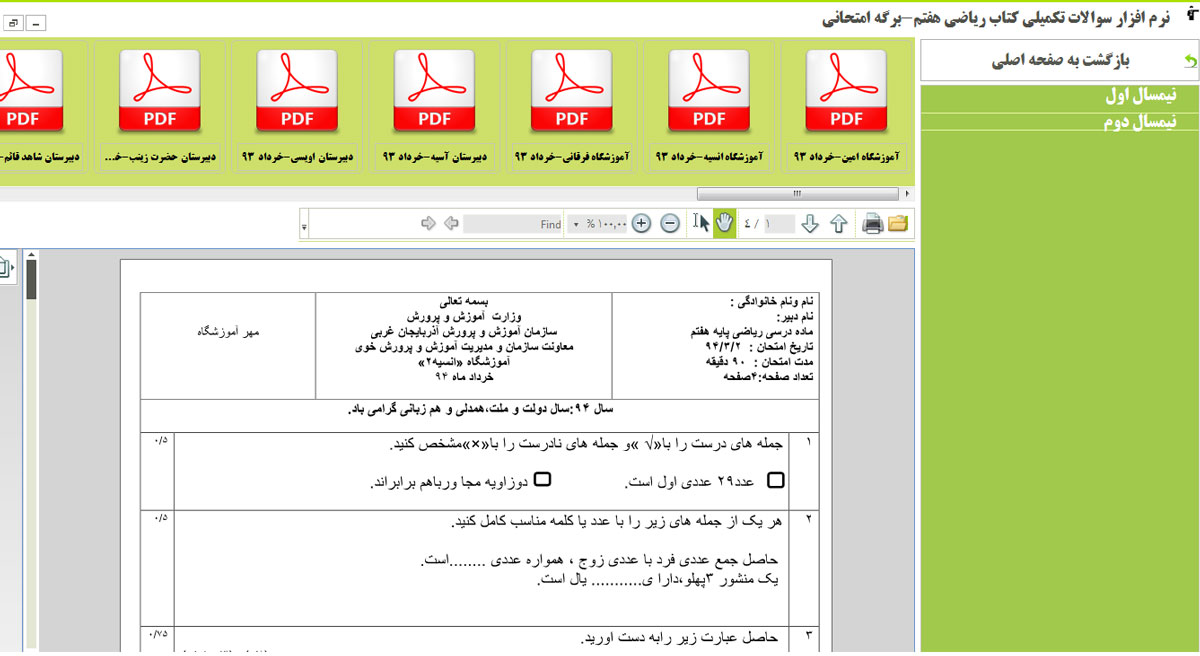Open نیمسال اول menu item
Image resolution: width=1200 pixels, height=656 pixels.
(x=1140, y=96)
